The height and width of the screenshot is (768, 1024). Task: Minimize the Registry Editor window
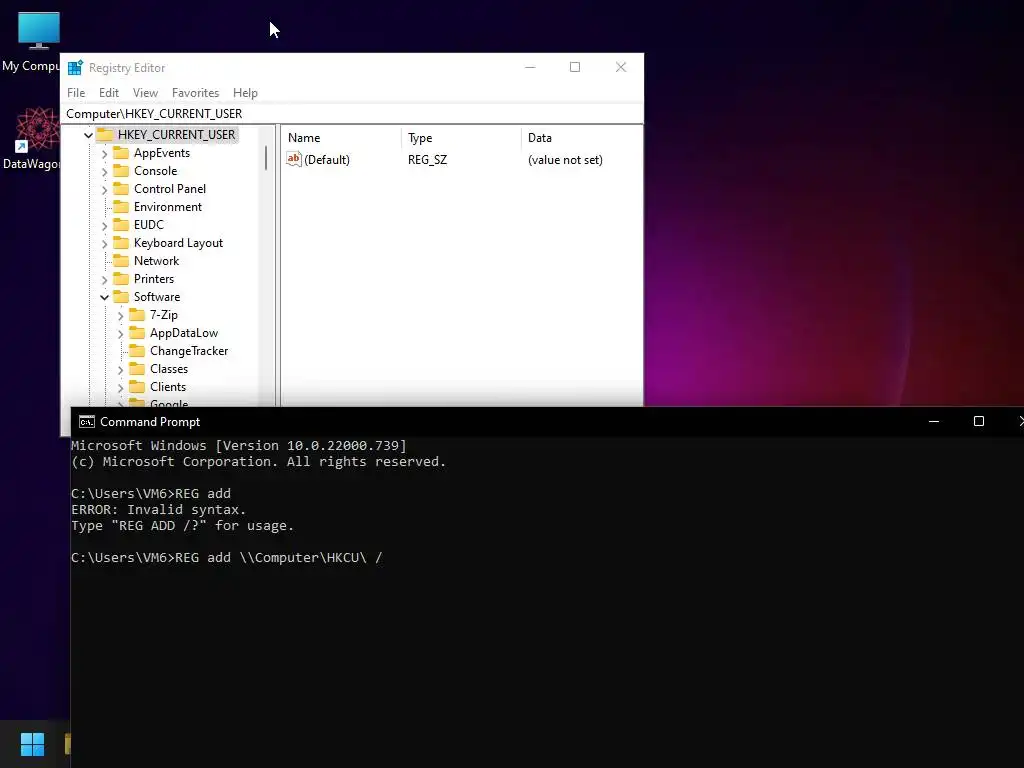point(530,67)
